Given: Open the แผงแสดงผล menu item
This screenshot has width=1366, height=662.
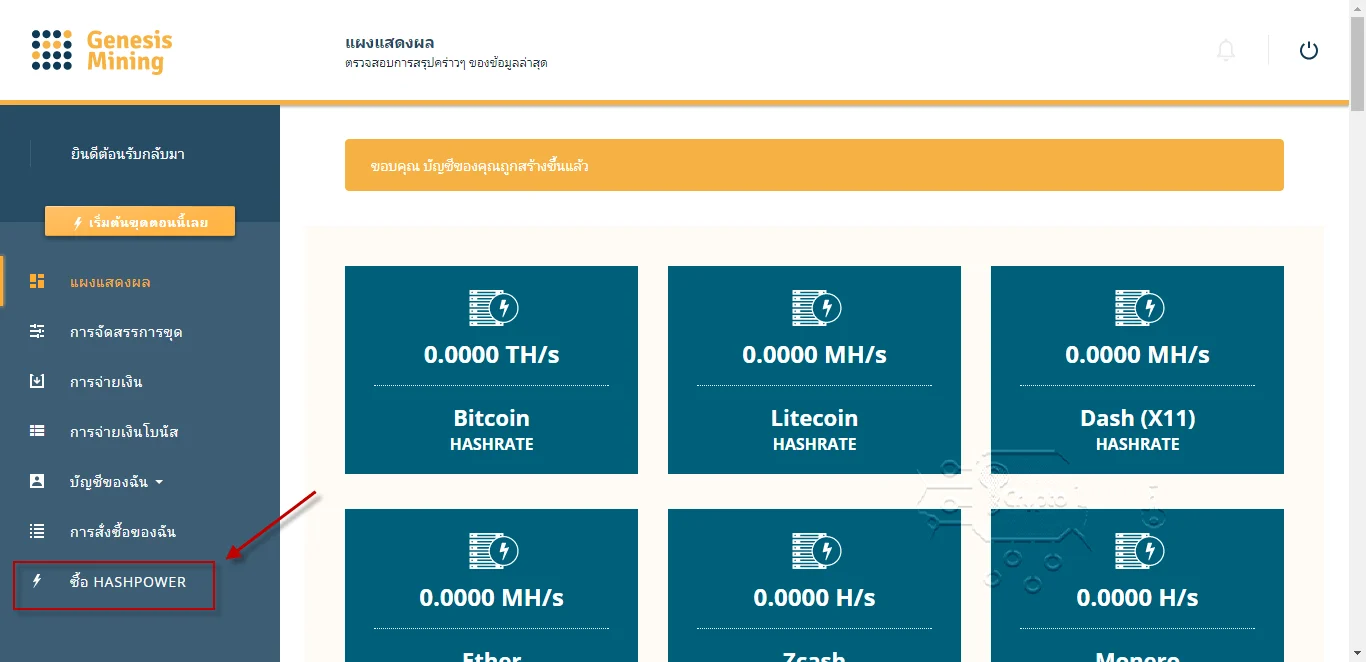Looking at the screenshot, I should 110,282.
